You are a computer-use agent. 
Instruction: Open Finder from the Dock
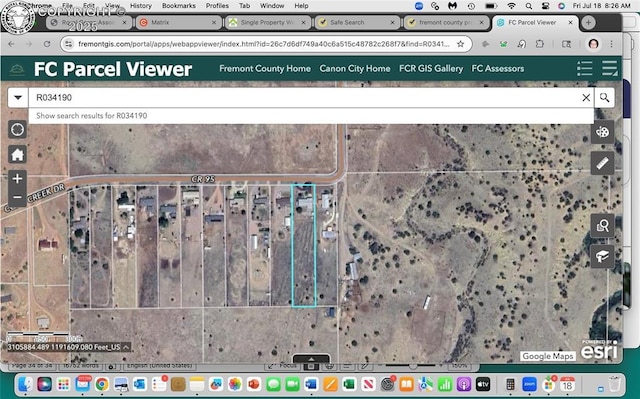click(25, 384)
